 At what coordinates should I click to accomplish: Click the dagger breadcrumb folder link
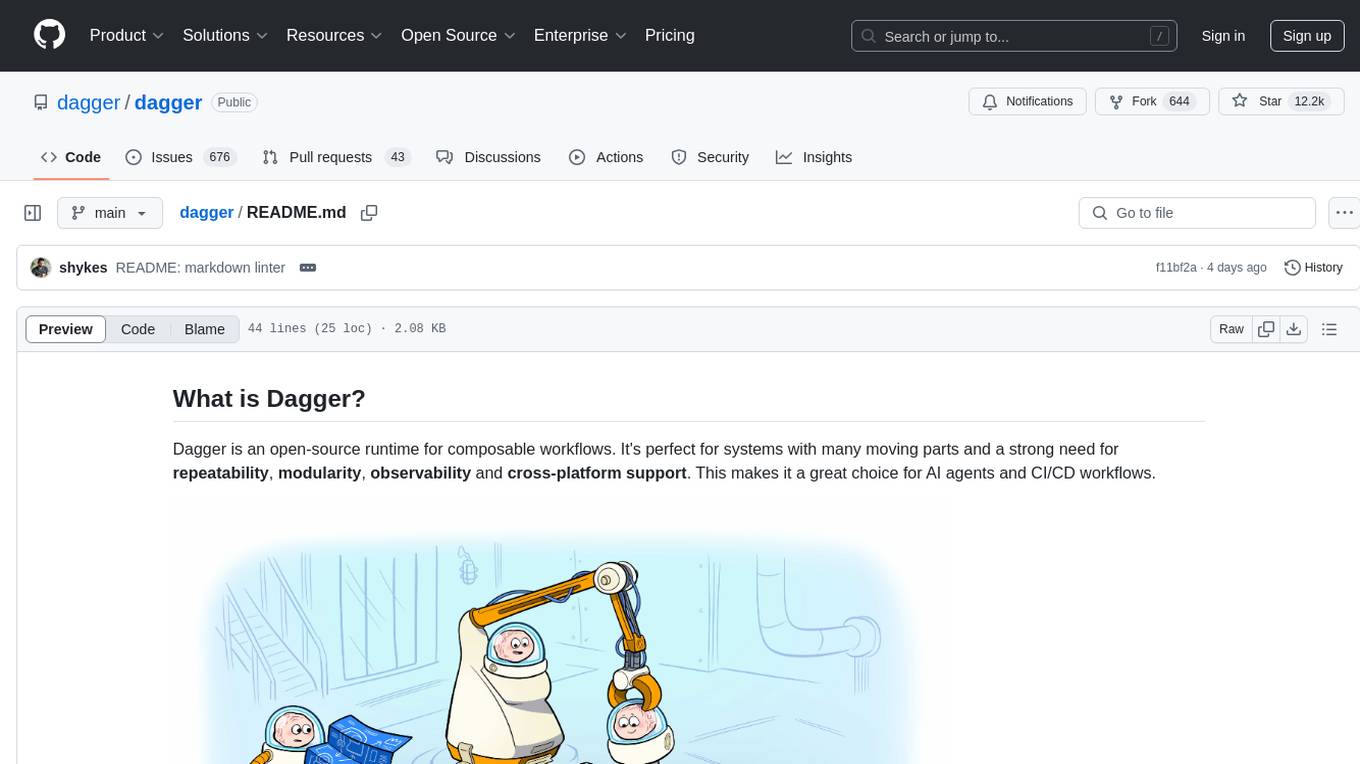click(x=206, y=213)
